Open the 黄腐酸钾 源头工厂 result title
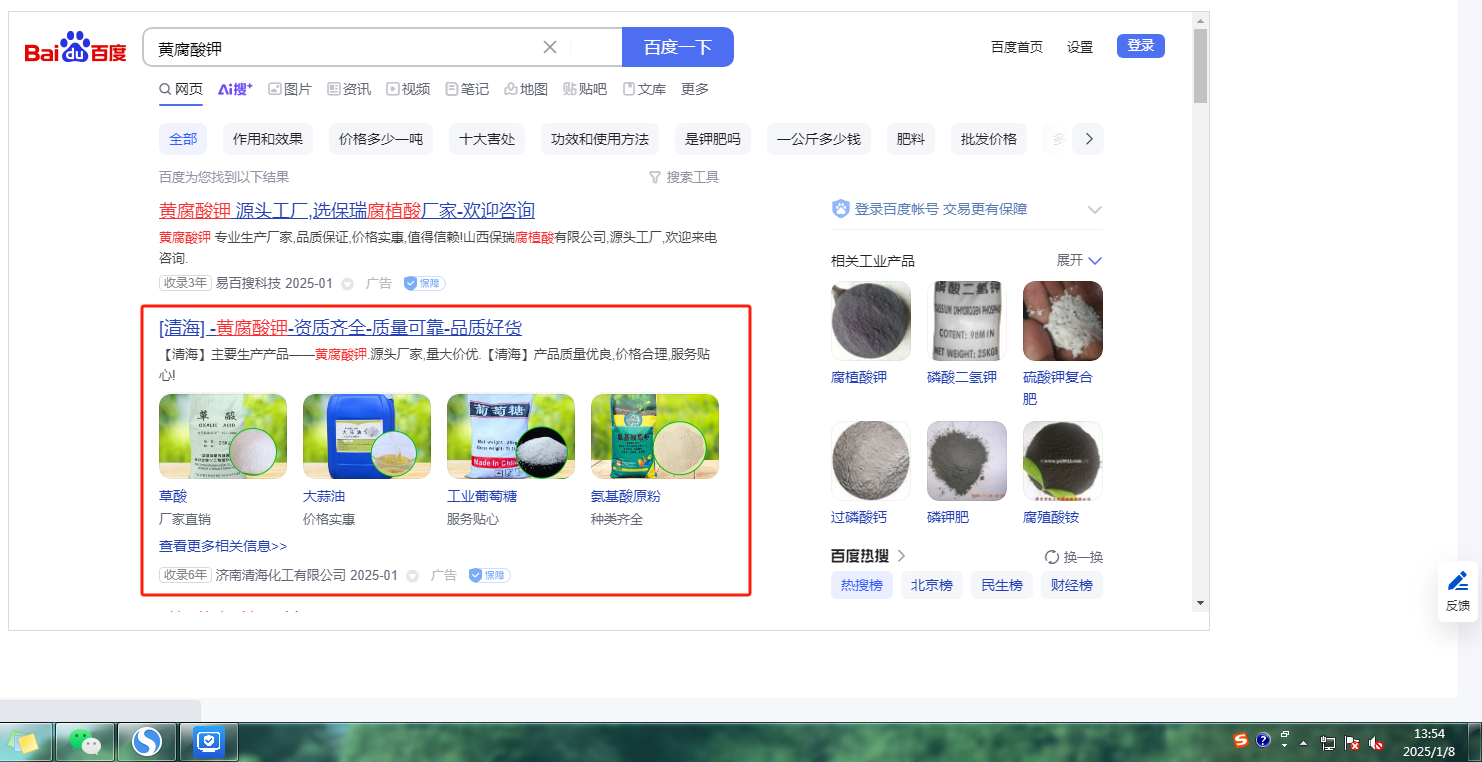The image size is (1482, 762). (x=347, y=210)
